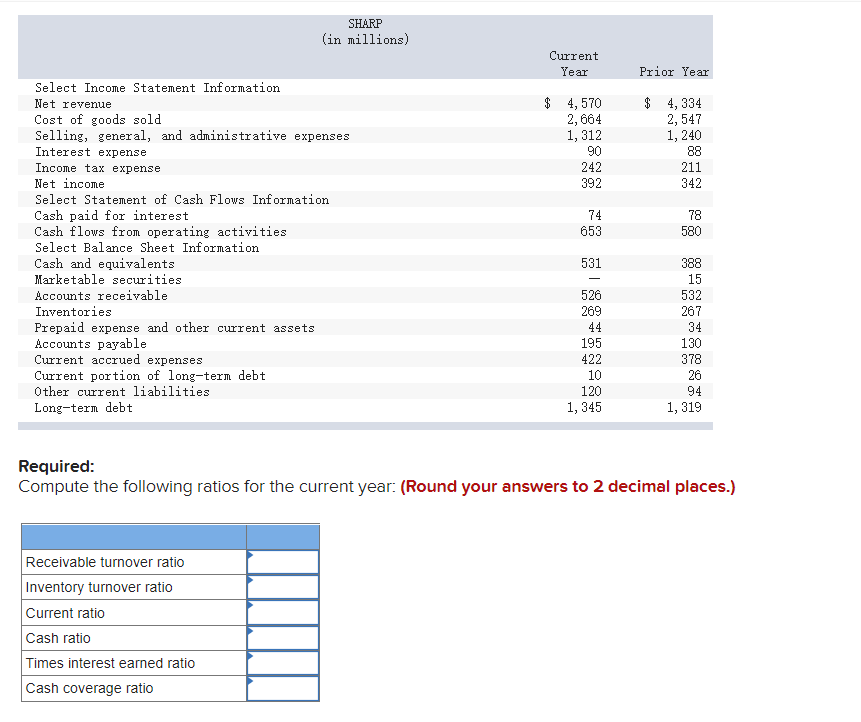
Task: Click the Inventory turnover ratio input field
Action: [283, 587]
